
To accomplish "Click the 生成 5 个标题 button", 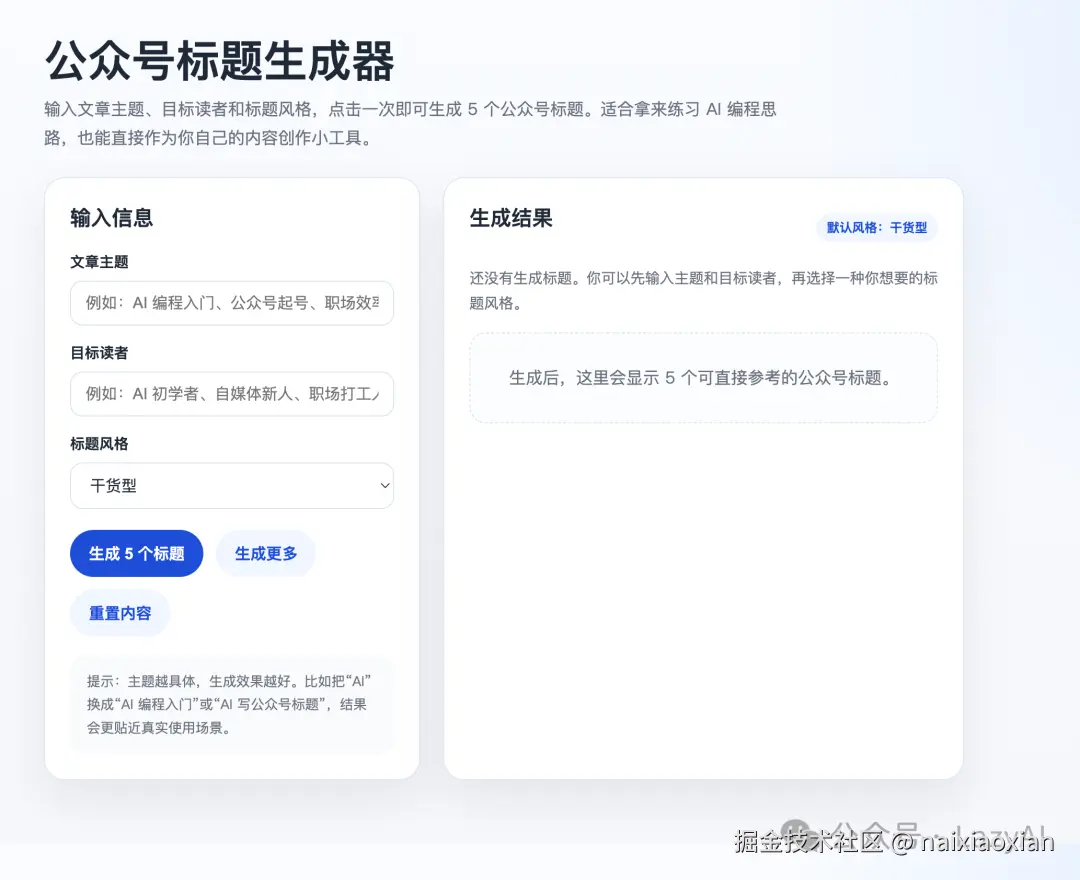I will (136, 553).
